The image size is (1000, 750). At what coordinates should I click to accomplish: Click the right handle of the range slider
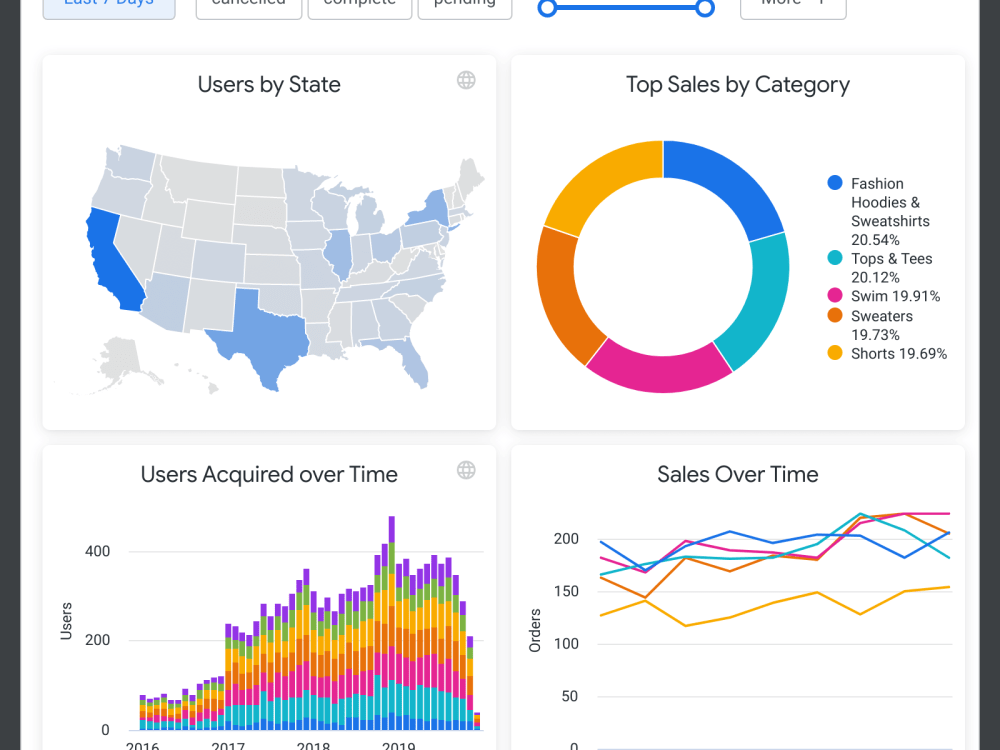tap(704, 7)
